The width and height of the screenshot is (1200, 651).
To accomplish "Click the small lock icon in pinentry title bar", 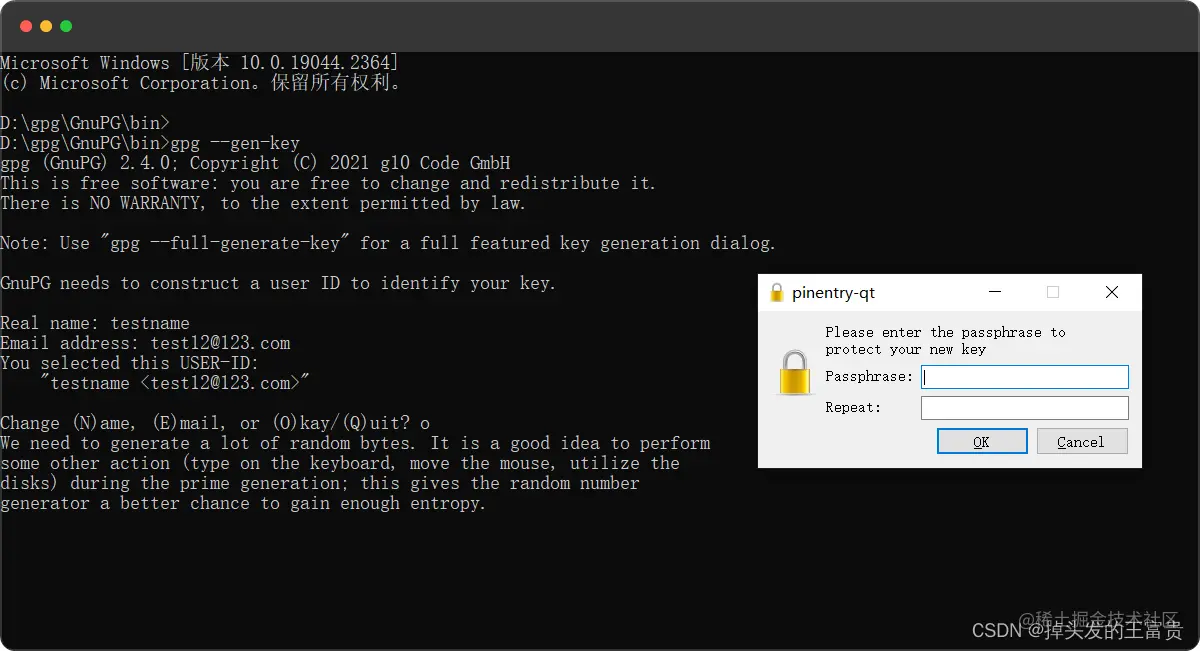I will (x=777, y=293).
